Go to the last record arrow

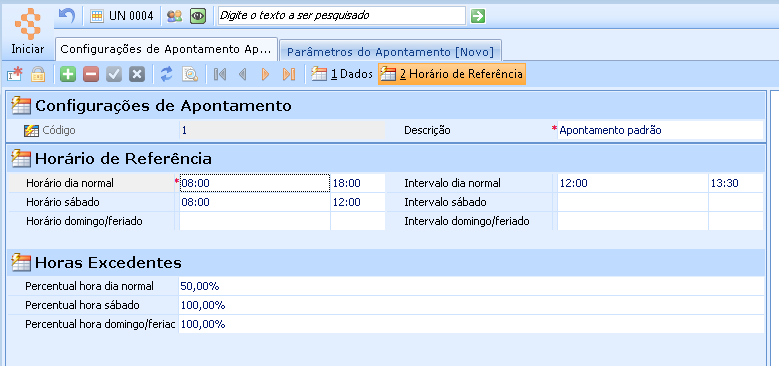click(x=289, y=74)
